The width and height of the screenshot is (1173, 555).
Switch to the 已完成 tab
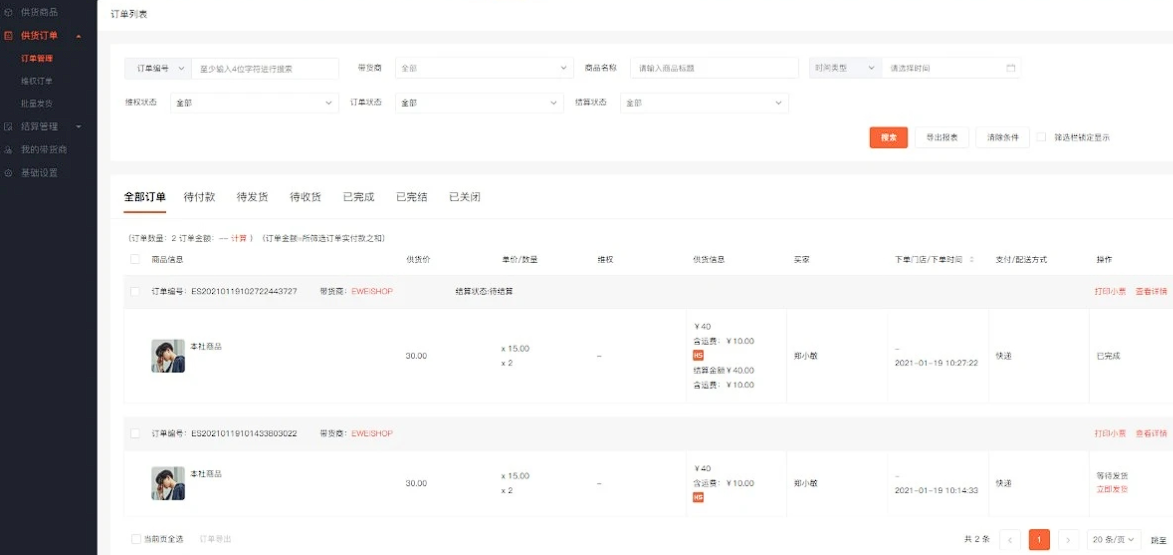tap(358, 197)
